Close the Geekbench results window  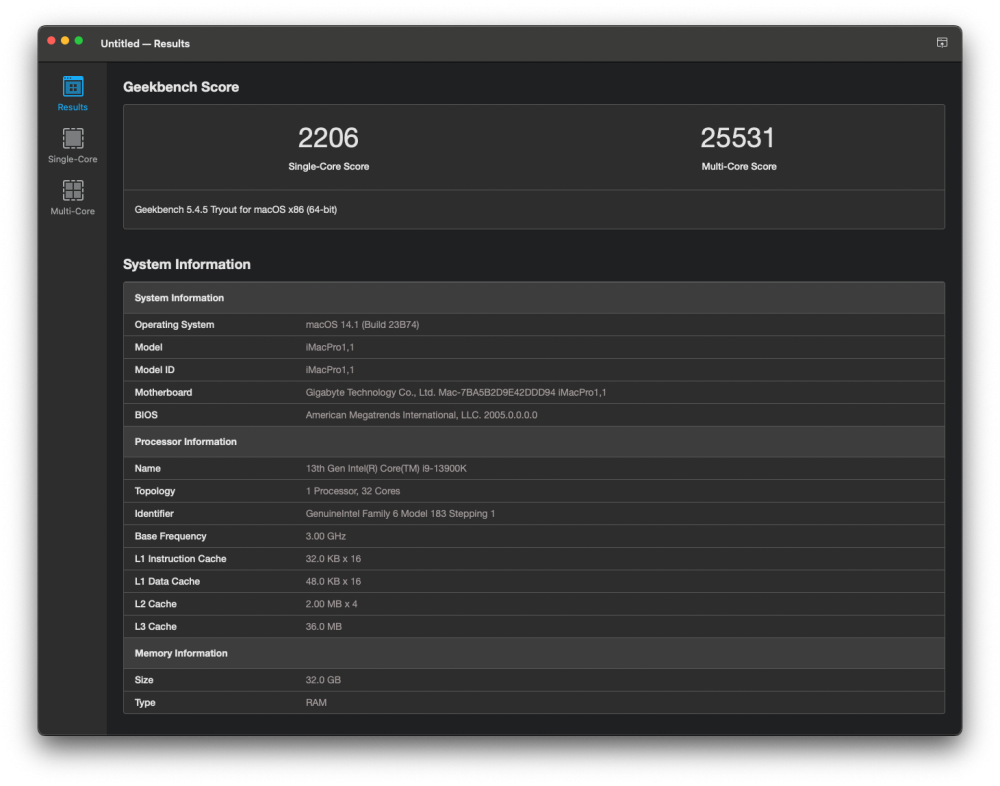[51, 41]
